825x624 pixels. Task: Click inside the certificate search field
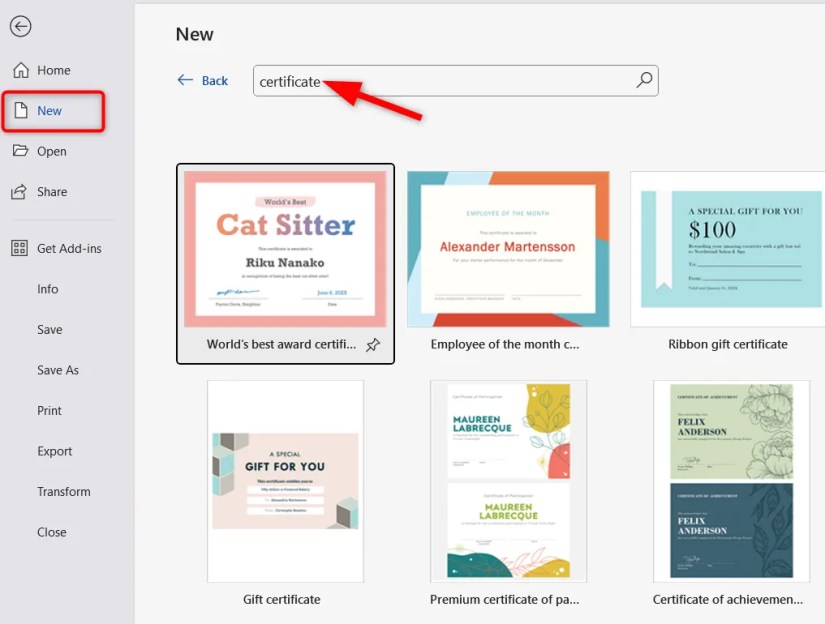pos(456,80)
